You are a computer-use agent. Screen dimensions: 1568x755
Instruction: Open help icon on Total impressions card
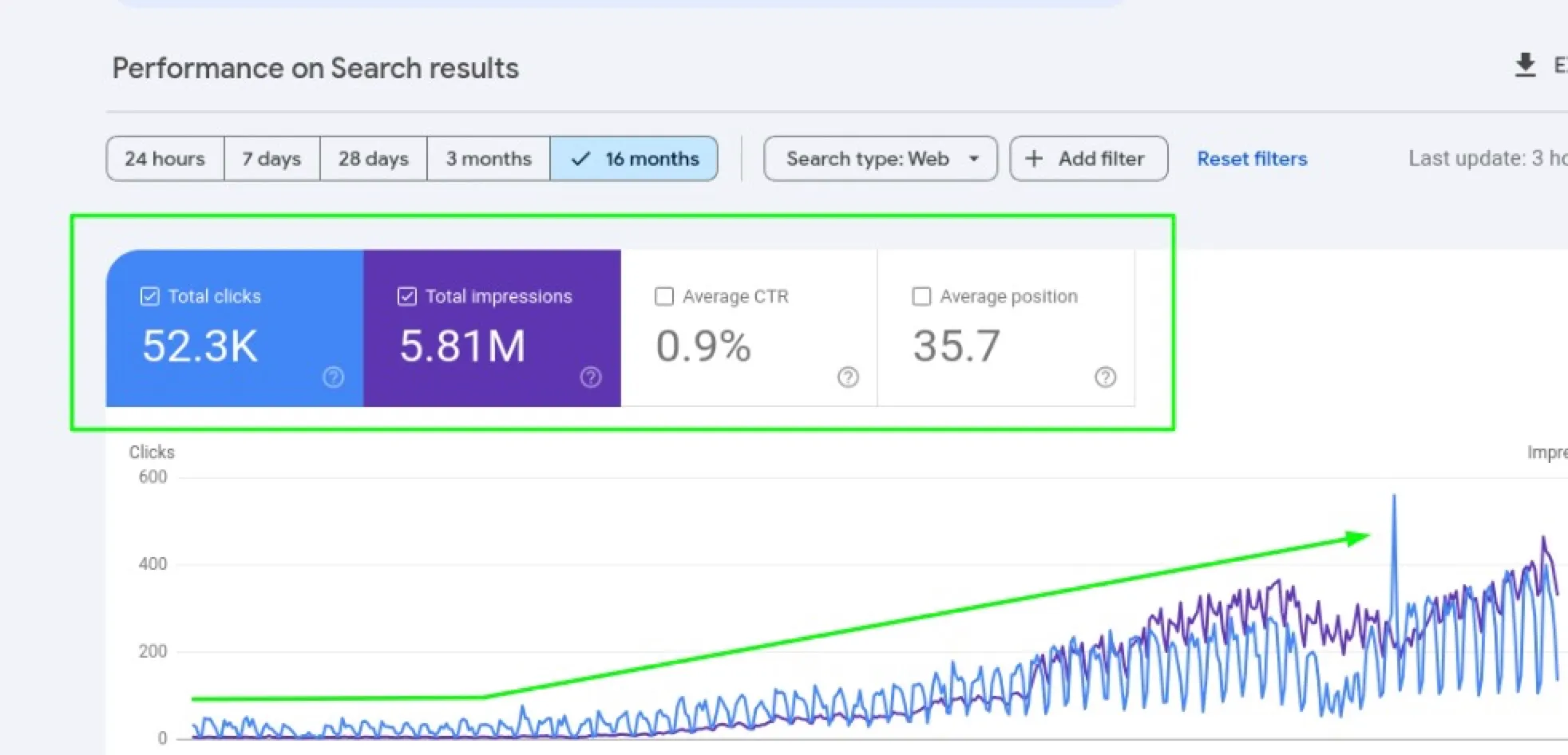591,377
